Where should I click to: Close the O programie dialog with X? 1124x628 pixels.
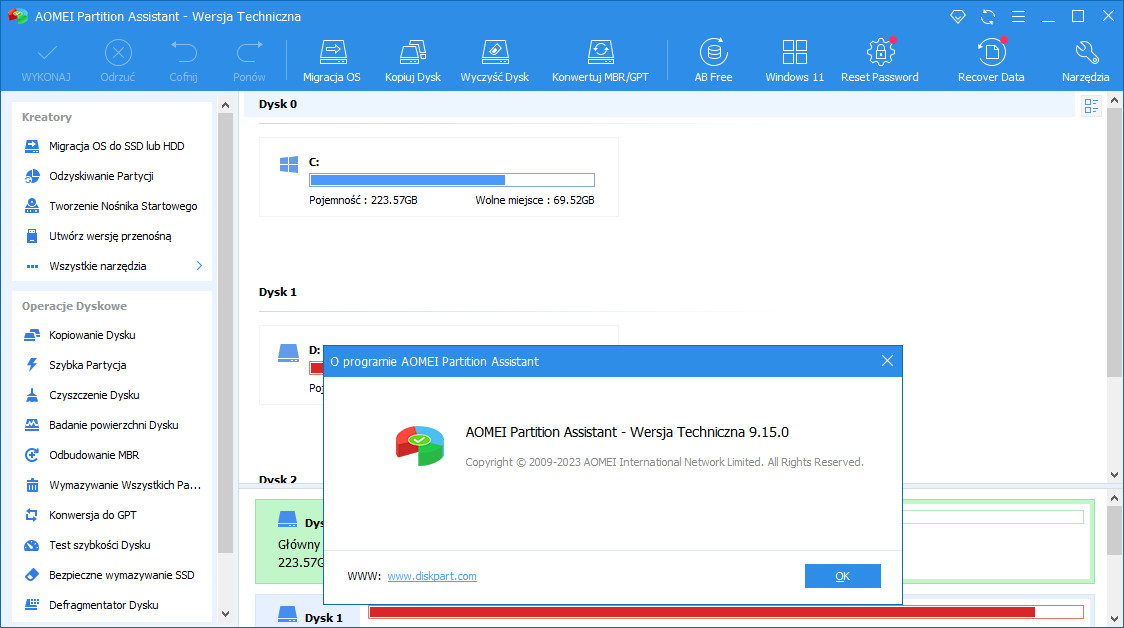pyautogui.click(x=887, y=361)
